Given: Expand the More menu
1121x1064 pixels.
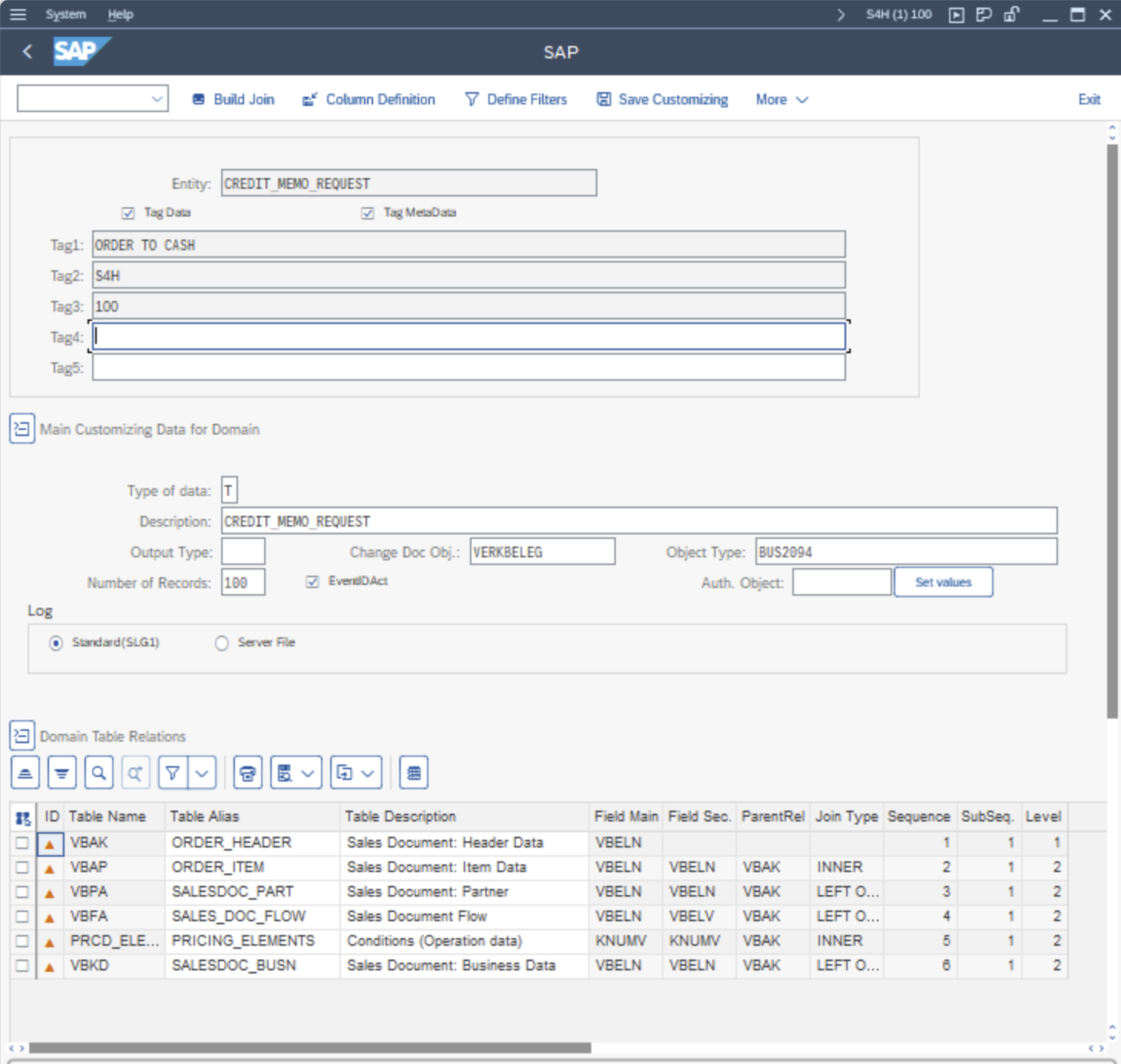Looking at the screenshot, I should click(x=781, y=100).
